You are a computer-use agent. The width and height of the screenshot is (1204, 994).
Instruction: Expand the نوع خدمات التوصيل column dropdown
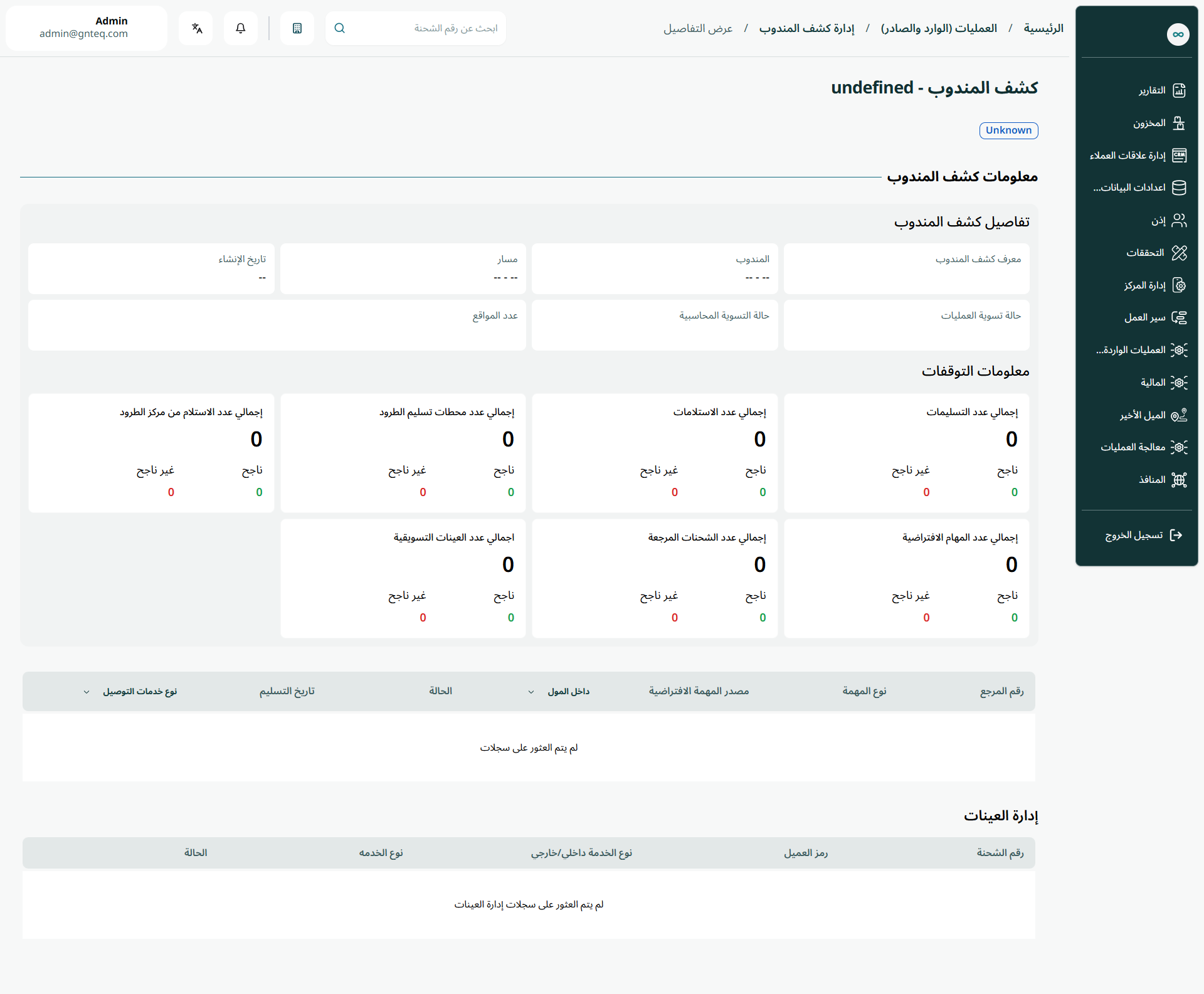pos(87,692)
